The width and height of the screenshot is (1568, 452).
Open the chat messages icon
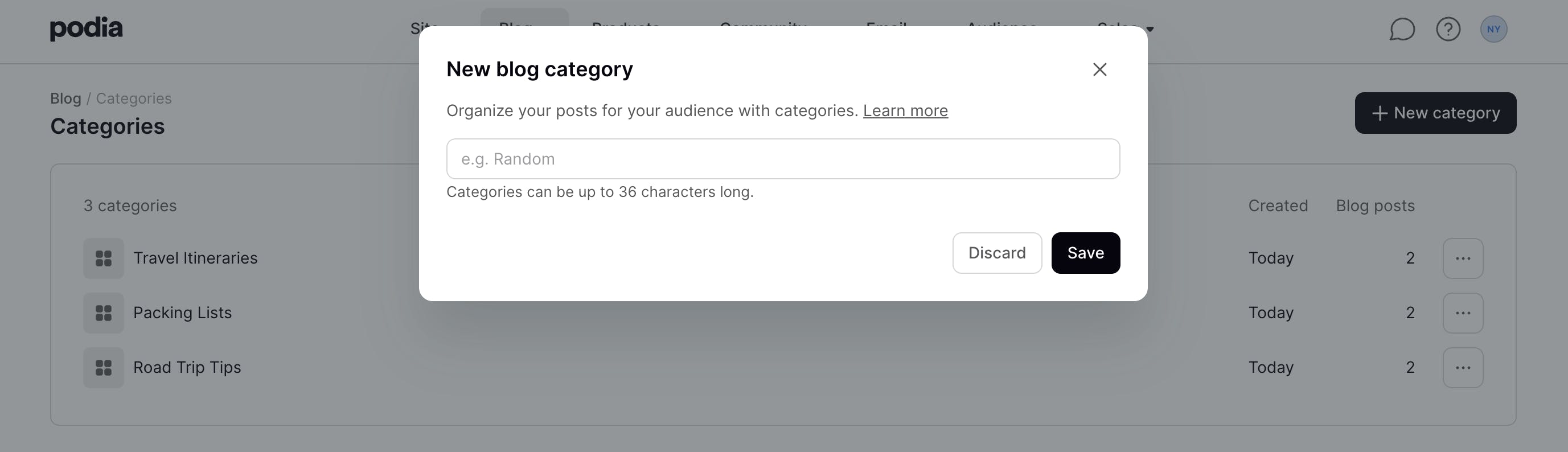[1401, 29]
